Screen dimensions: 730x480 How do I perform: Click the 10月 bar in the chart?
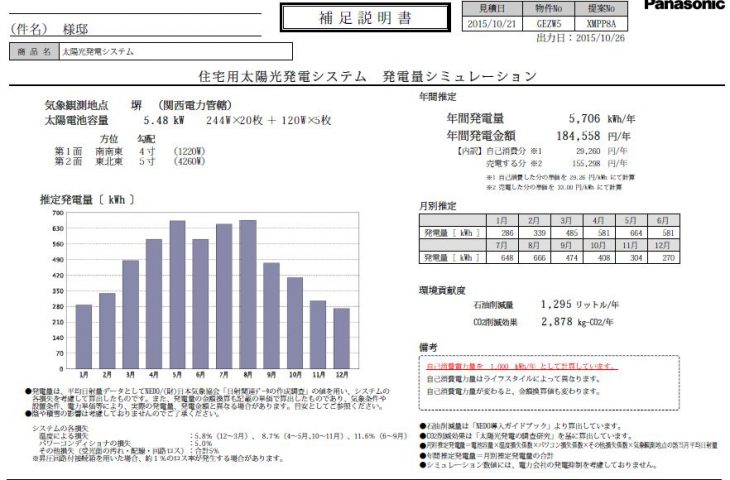pyautogui.click(x=295, y=323)
